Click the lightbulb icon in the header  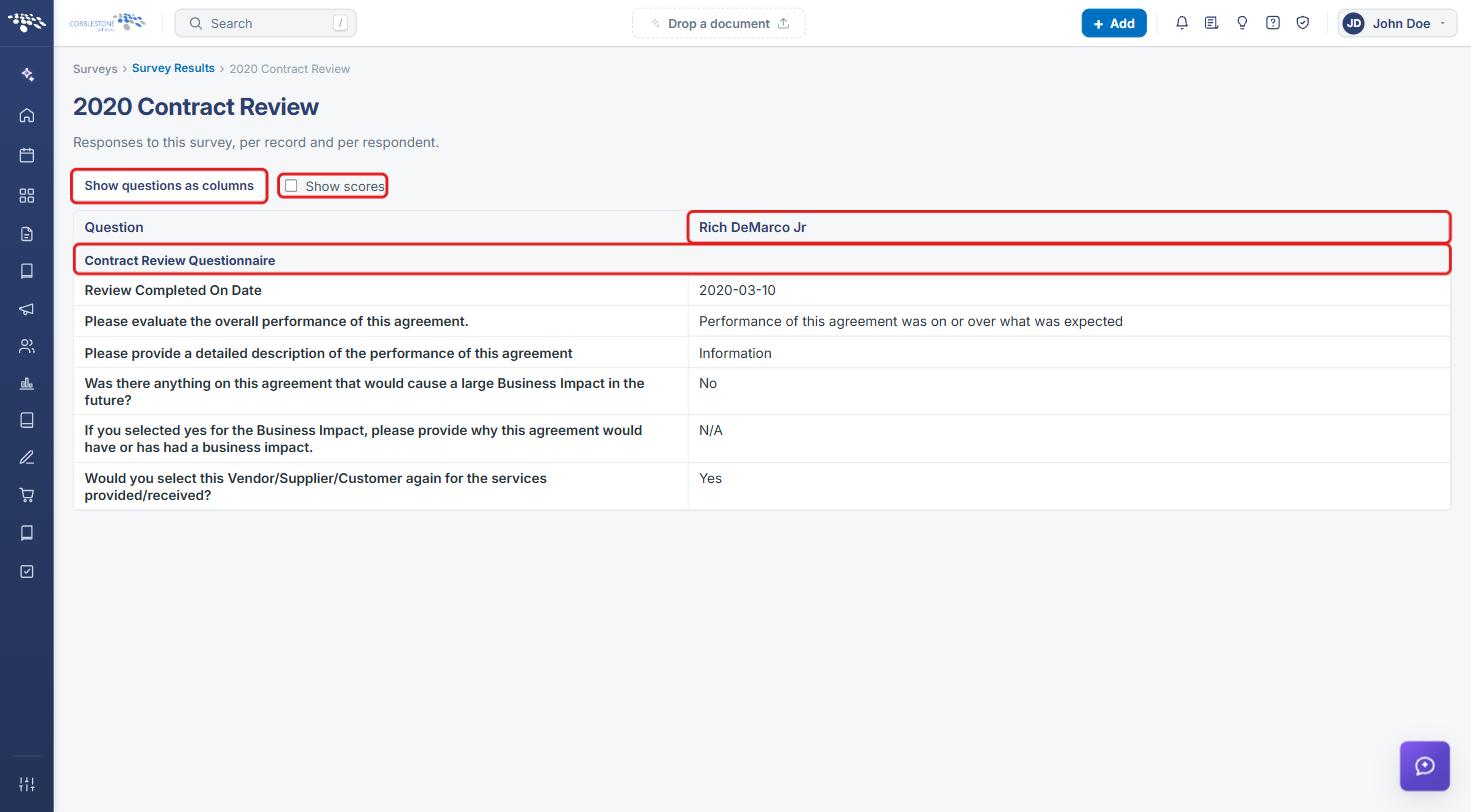[1242, 23]
